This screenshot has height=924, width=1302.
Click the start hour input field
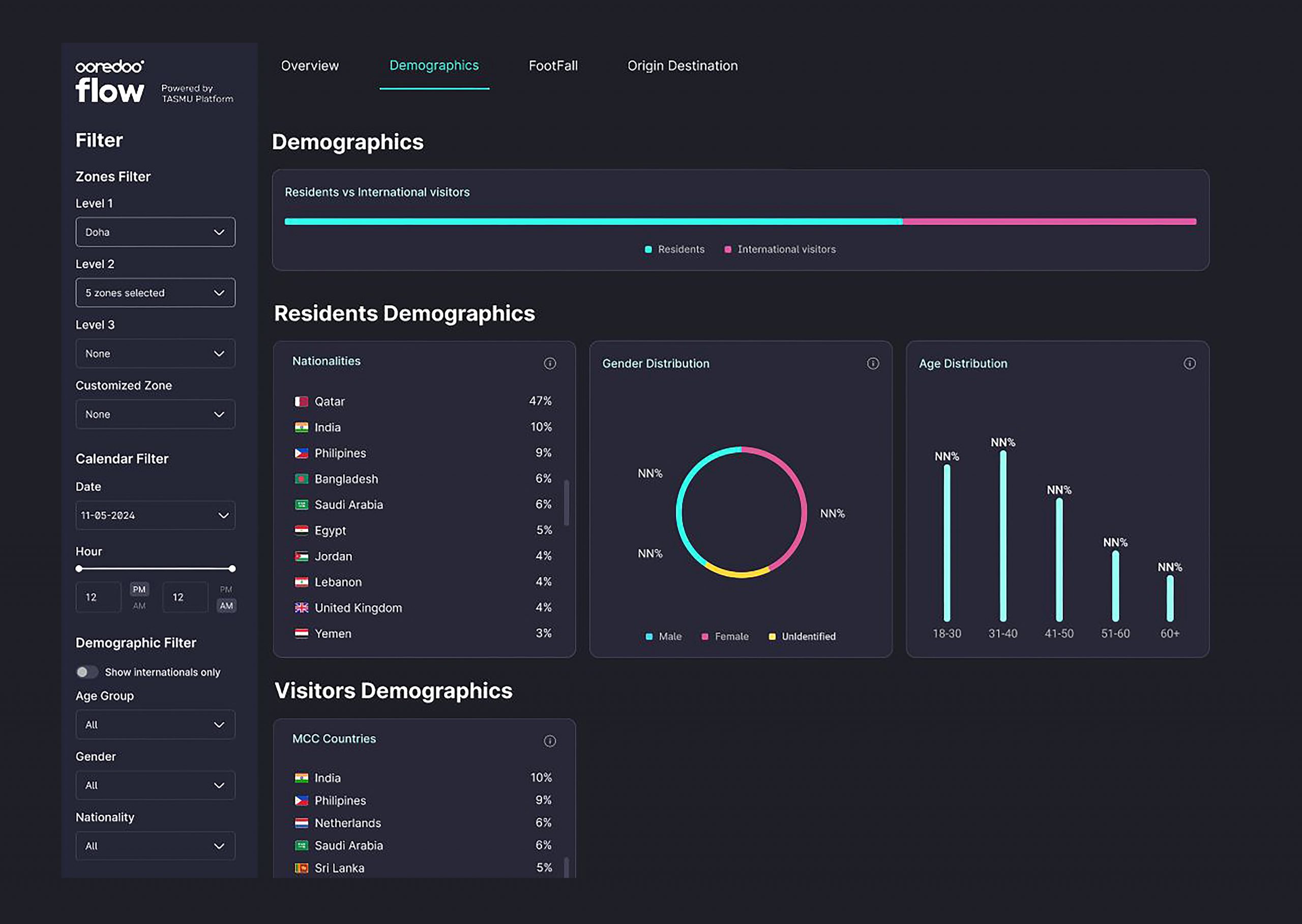tap(99, 597)
